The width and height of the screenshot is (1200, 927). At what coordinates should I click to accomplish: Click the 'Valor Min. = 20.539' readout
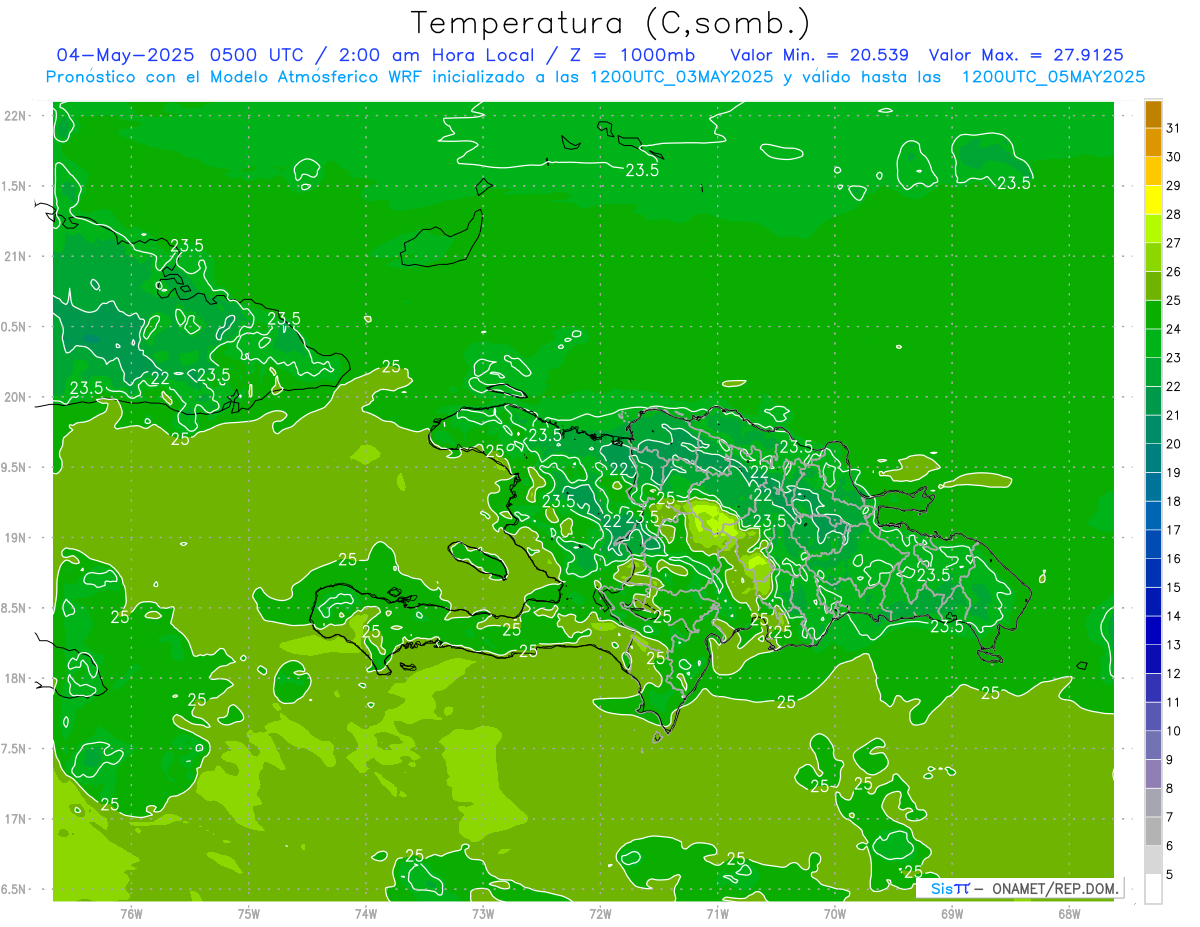[x=819, y=55]
